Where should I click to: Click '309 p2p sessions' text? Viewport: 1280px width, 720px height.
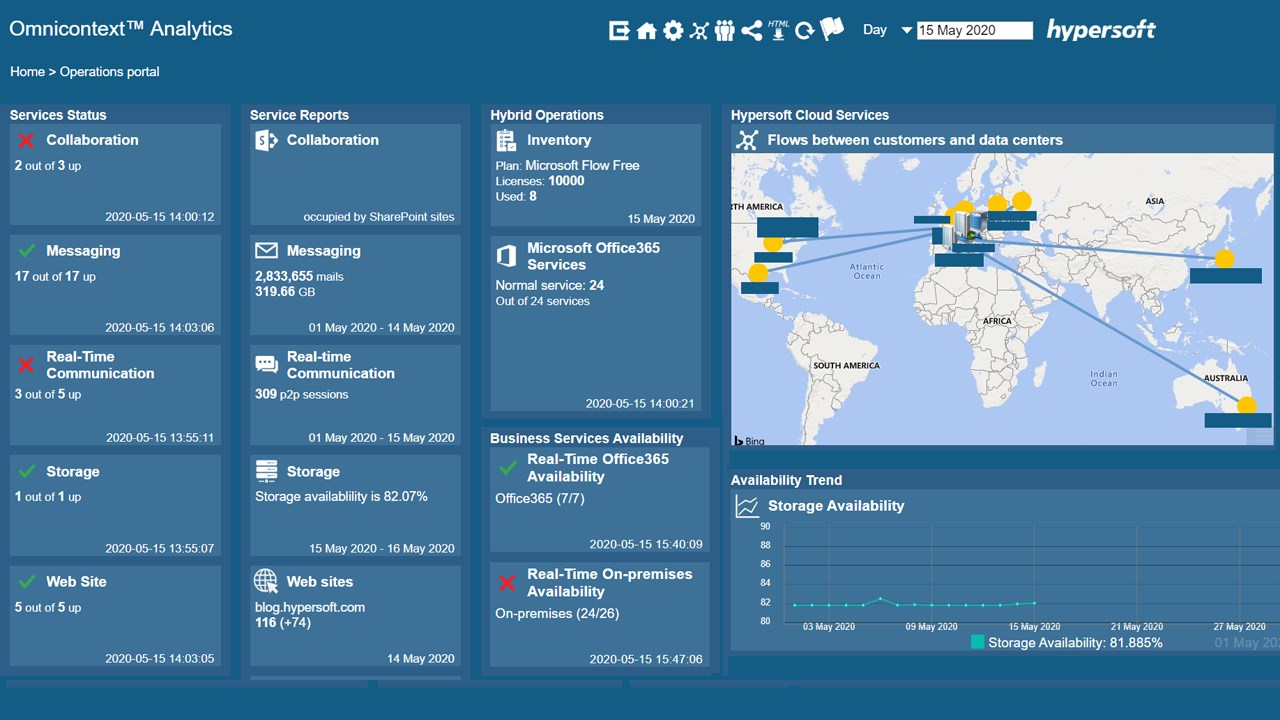point(302,394)
